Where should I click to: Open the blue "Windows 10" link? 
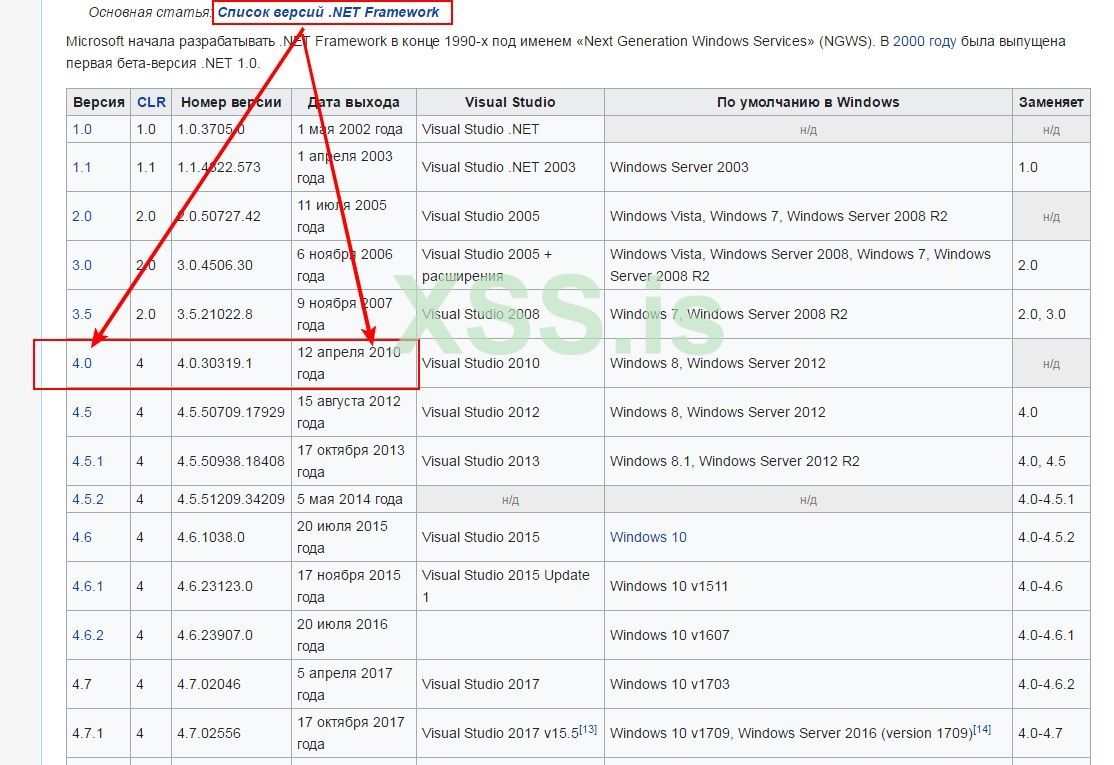[x=648, y=537]
